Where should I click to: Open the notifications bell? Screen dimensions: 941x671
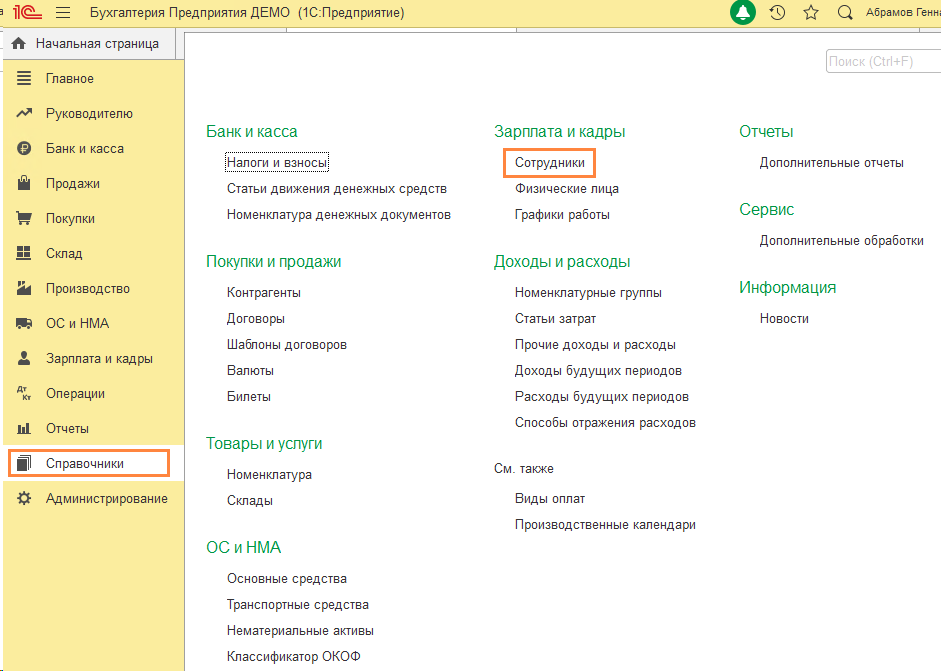tap(742, 12)
